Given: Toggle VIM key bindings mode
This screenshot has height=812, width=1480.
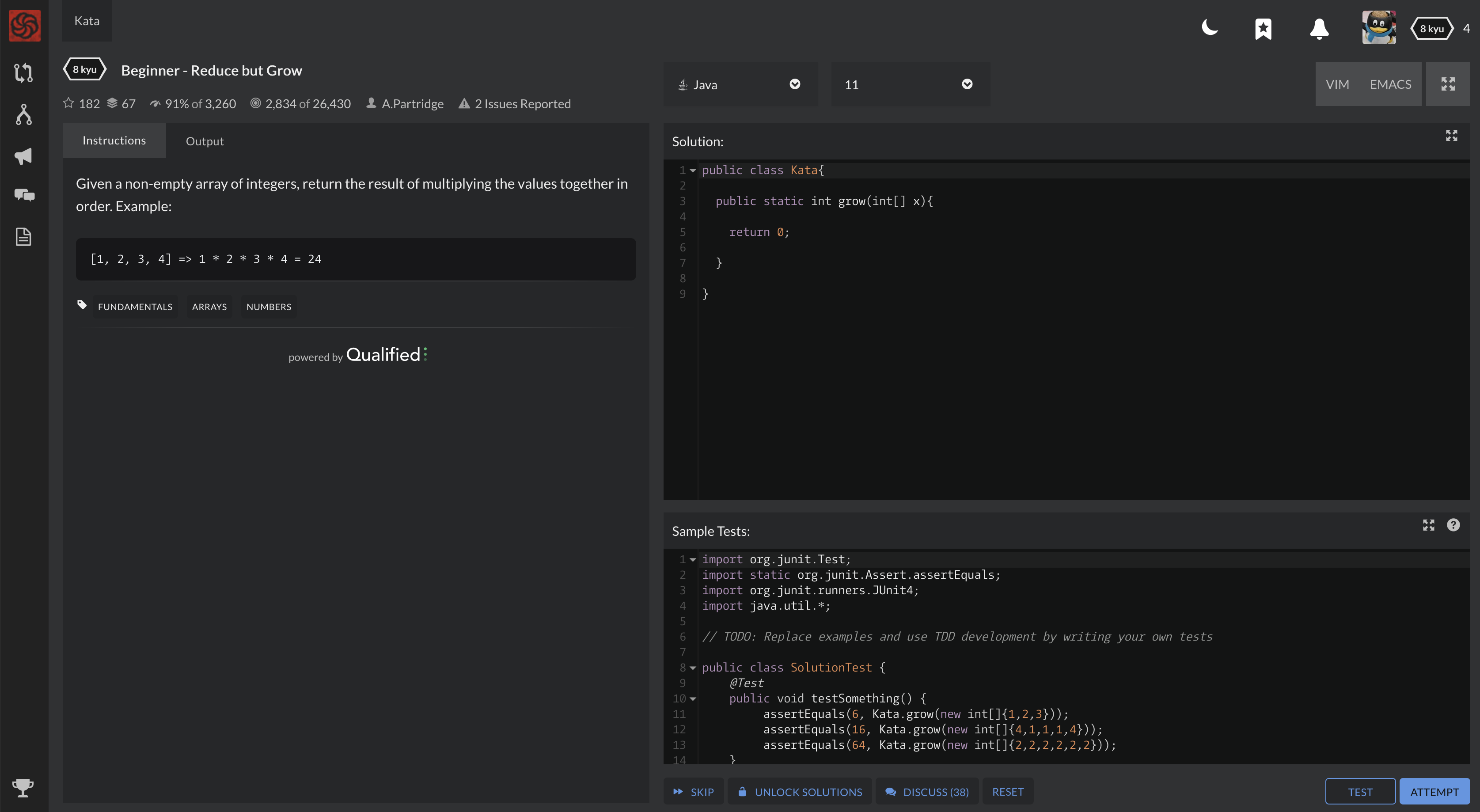Looking at the screenshot, I should (x=1337, y=84).
